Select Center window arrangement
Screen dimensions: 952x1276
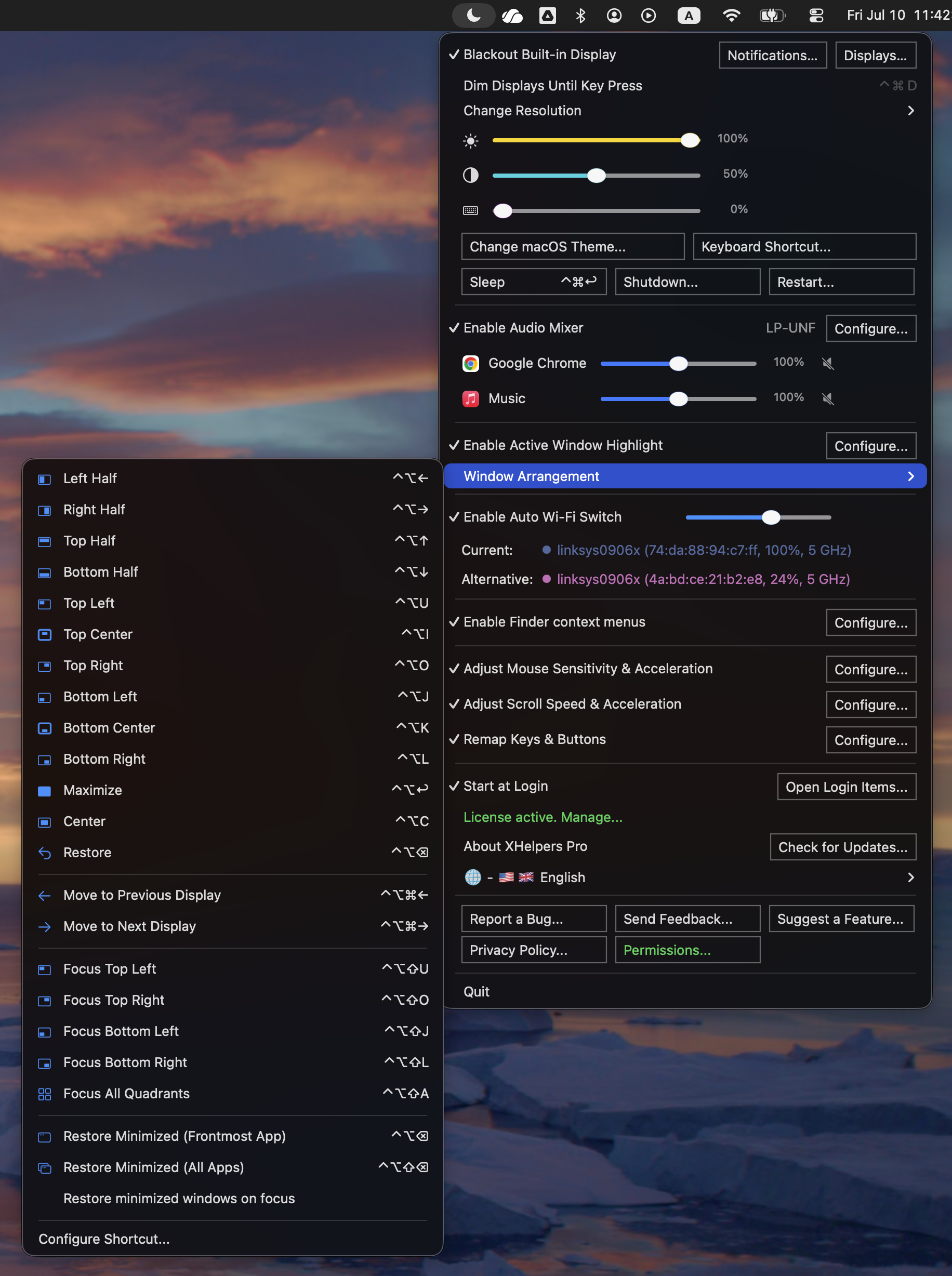pos(233,821)
